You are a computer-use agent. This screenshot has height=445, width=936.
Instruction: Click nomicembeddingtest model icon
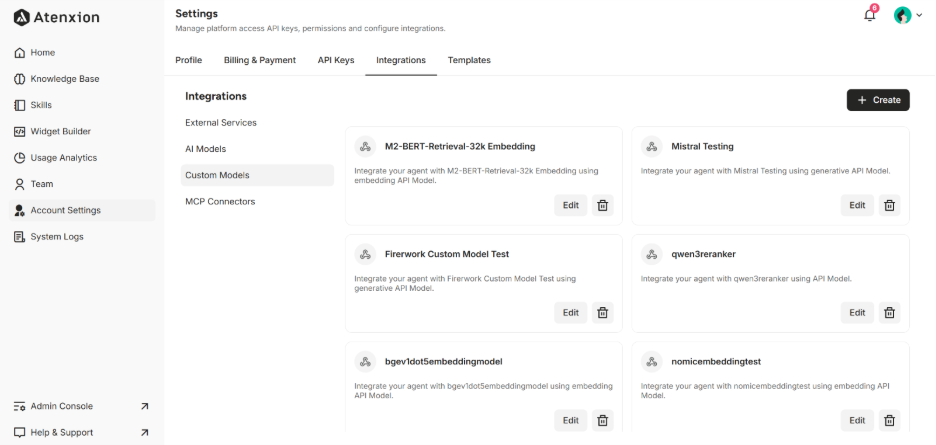(x=652, y=361)
